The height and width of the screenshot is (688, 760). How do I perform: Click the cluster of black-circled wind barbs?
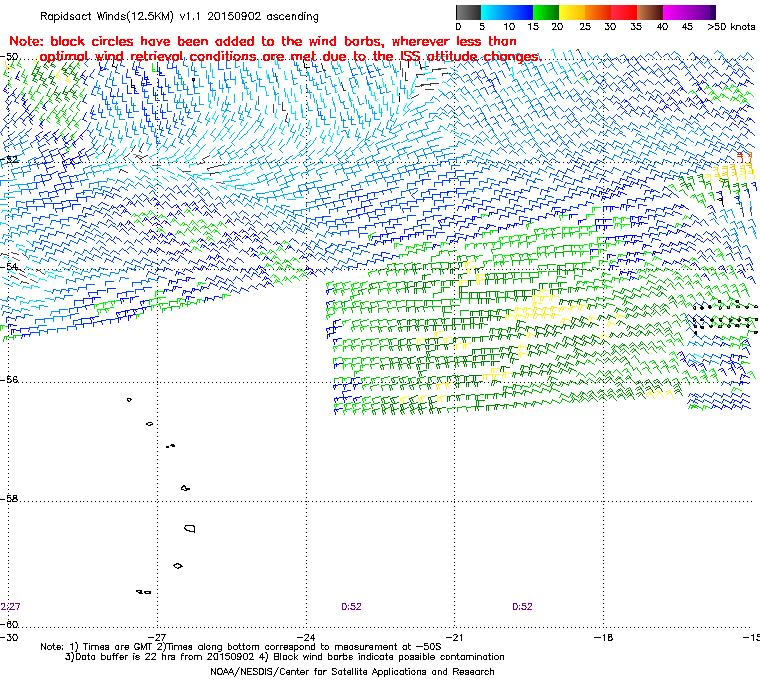pyautogui.click(x=725, y=317)
